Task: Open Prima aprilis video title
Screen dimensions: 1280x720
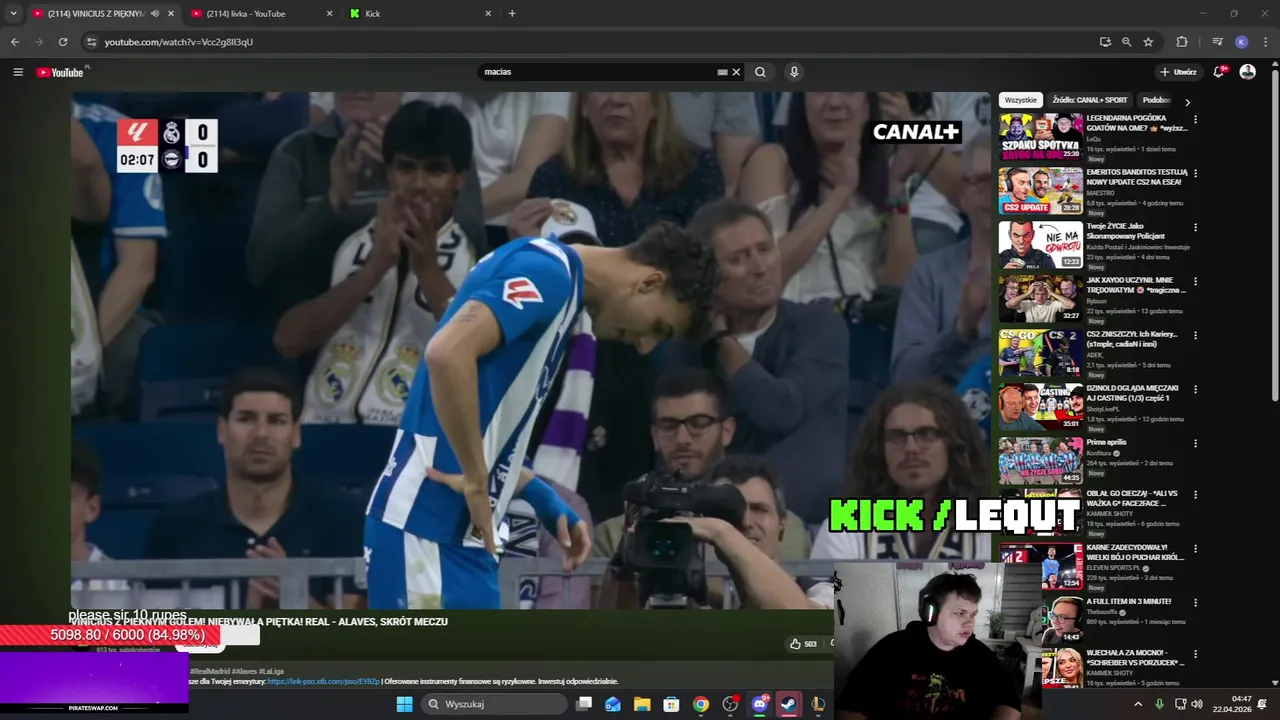Action: click(1106, 442)
